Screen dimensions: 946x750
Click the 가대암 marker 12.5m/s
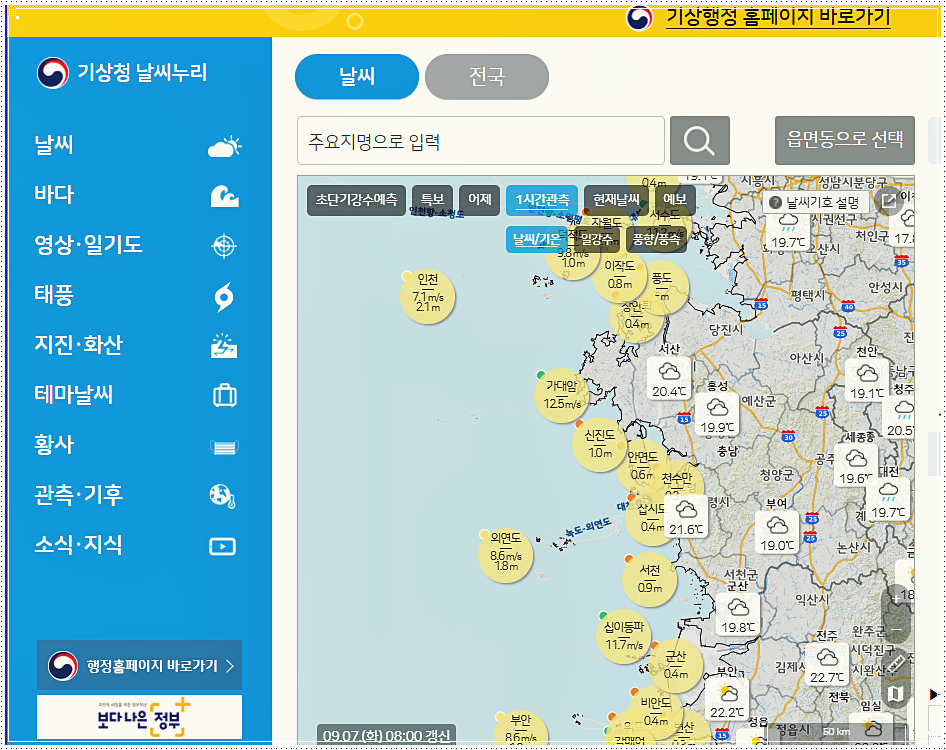coord(562,395)
